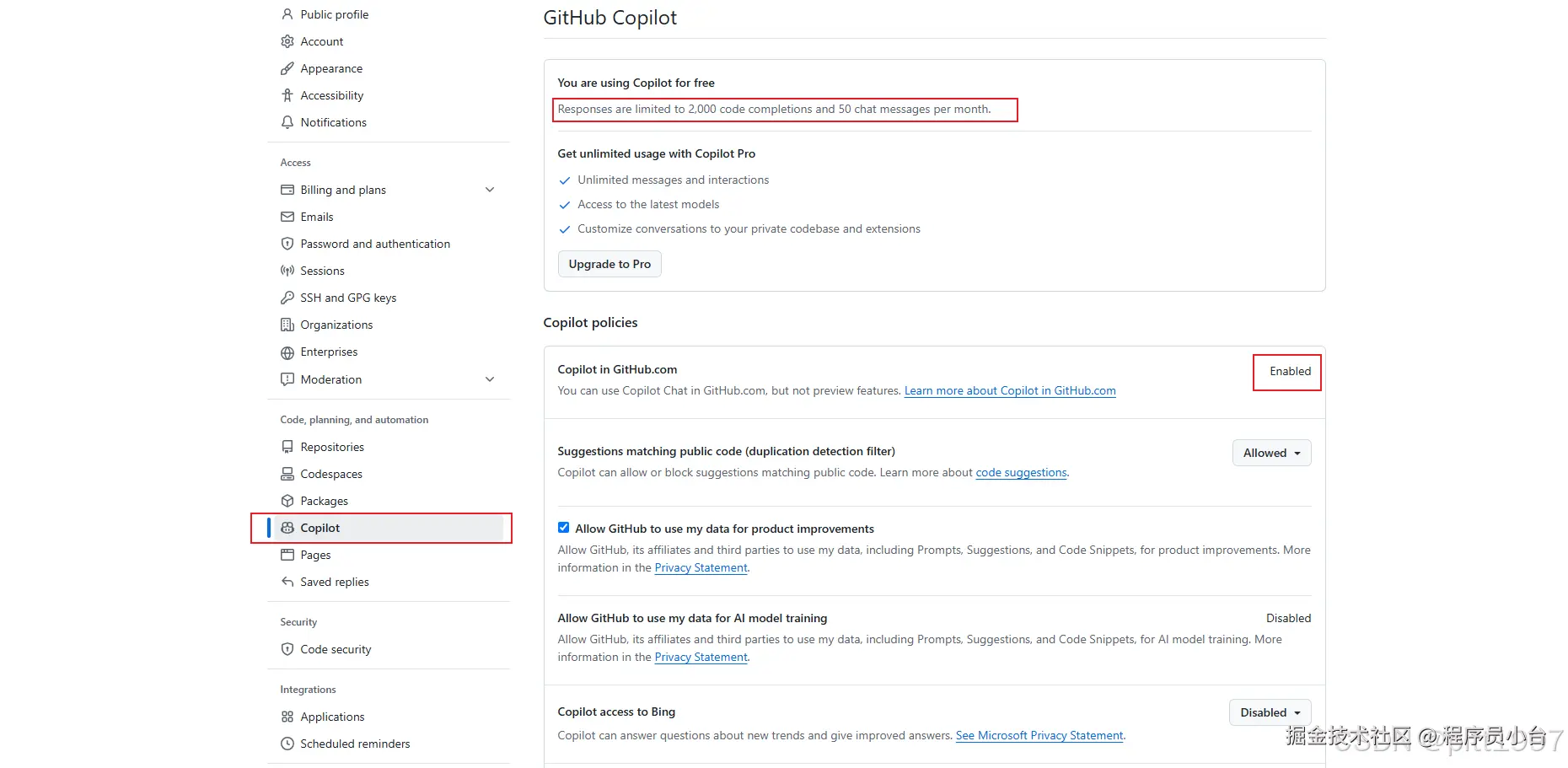Screen dimensions: 1568x768
Task: Open the See Microsoft Privacy Statement link
Action: pyautogui.click(x=1039, y=735)
